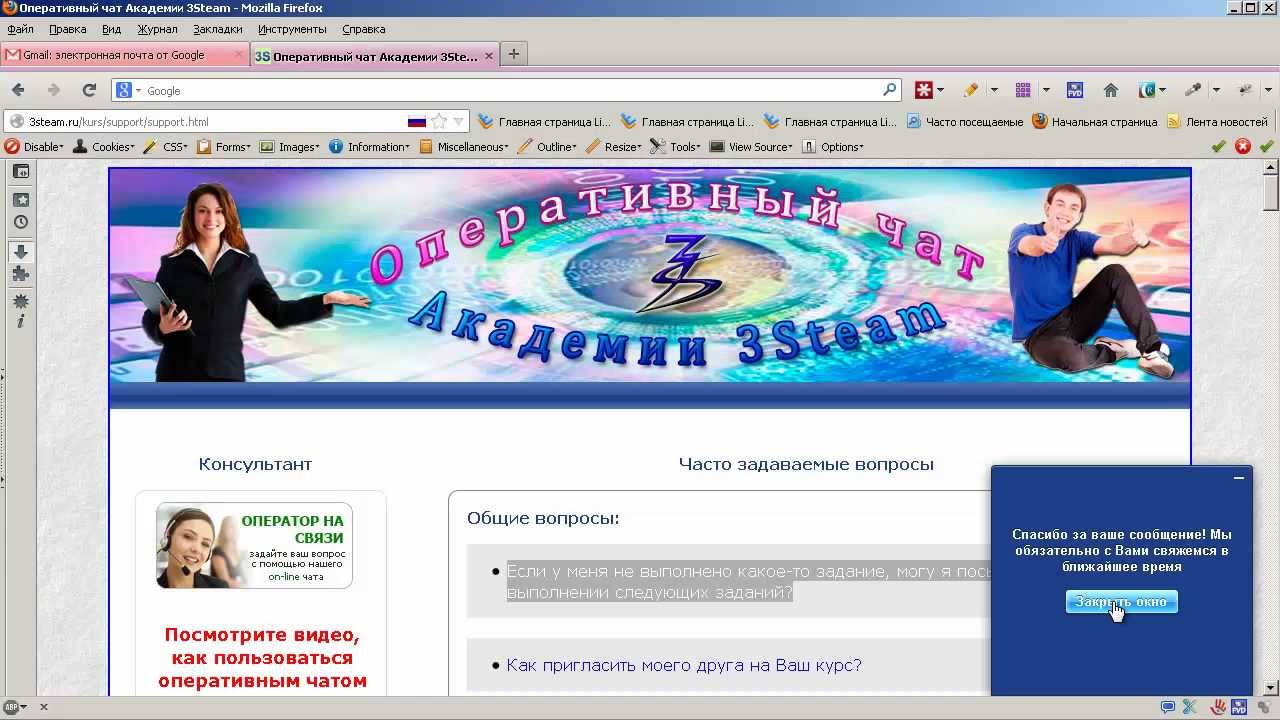Viewport: 1280px width, 720px height.
Task: Open the Google search engine selector dropdown
Action: pos(129,90)
